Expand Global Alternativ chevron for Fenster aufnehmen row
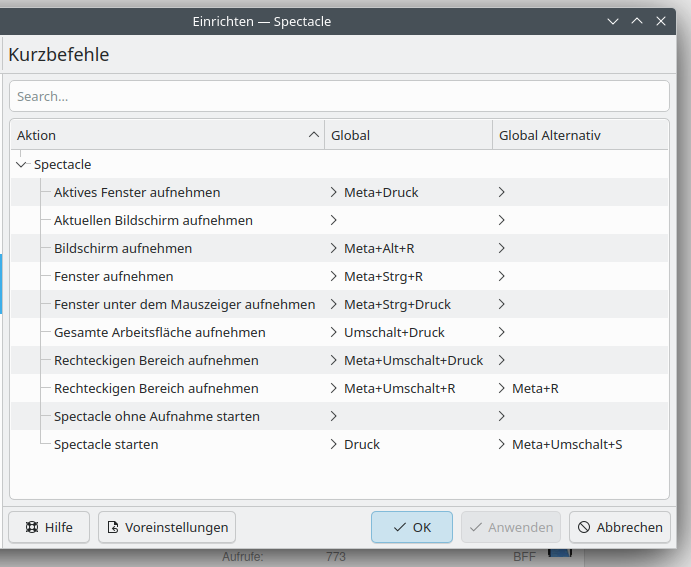The width and height of the screenshot is (691, 567). (x=502, y=276)
